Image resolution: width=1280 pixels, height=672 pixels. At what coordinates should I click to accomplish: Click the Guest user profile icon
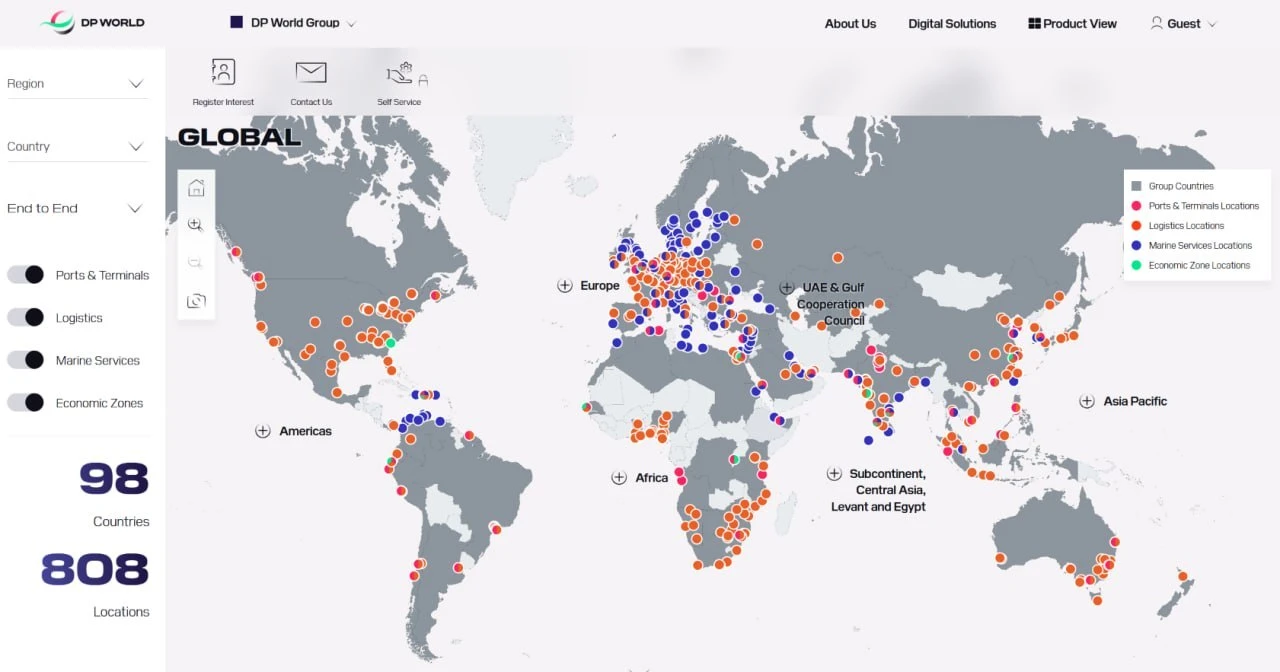[x=1157, y=23]
